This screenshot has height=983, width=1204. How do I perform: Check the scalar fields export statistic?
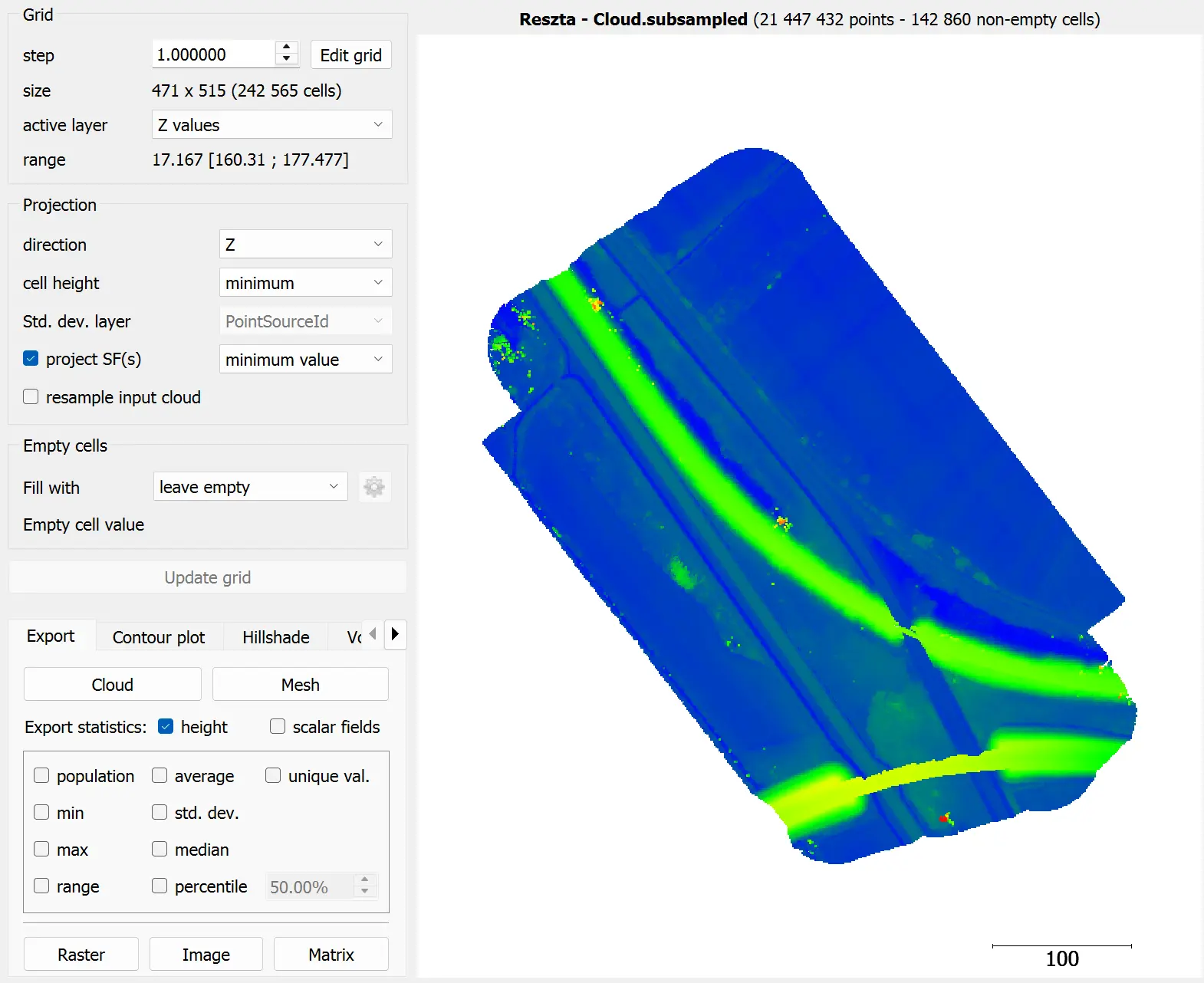[x=278, y=727]
